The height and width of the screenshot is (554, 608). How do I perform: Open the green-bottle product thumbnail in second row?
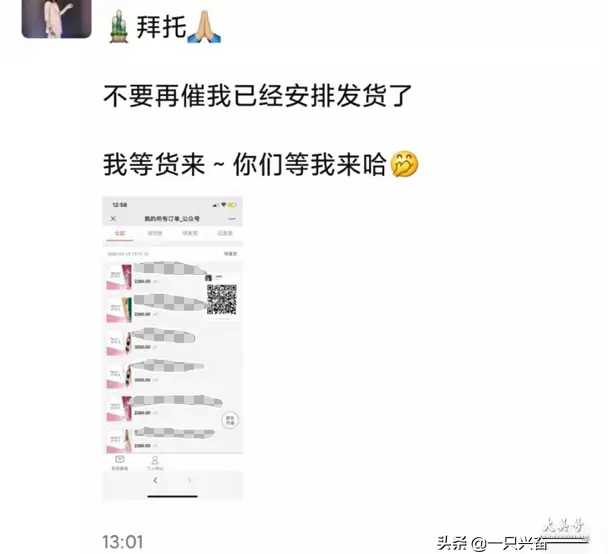click(119, 310)
